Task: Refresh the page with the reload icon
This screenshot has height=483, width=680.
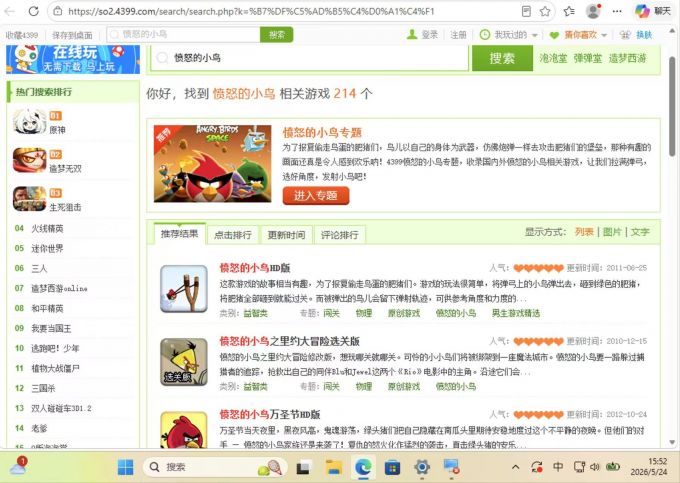Action: coord(33,11)
